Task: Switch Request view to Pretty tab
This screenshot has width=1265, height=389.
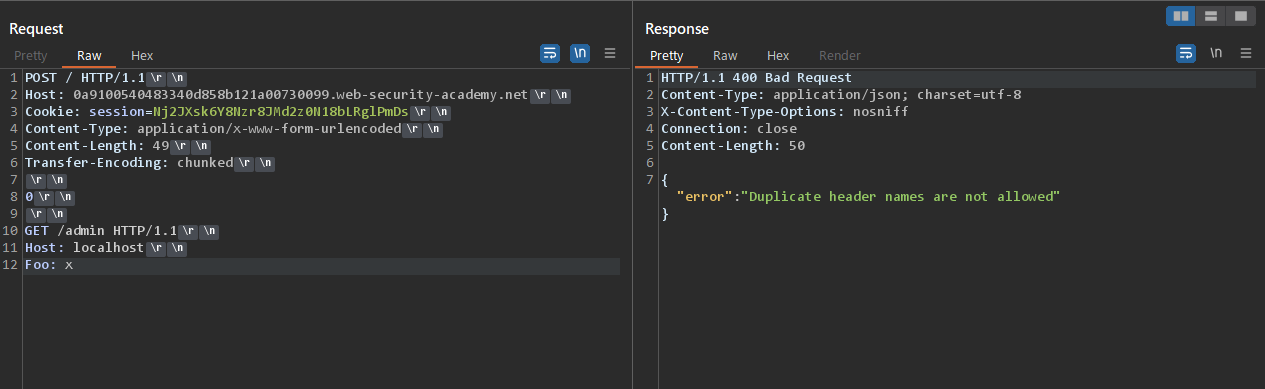Action: [30, 55]
